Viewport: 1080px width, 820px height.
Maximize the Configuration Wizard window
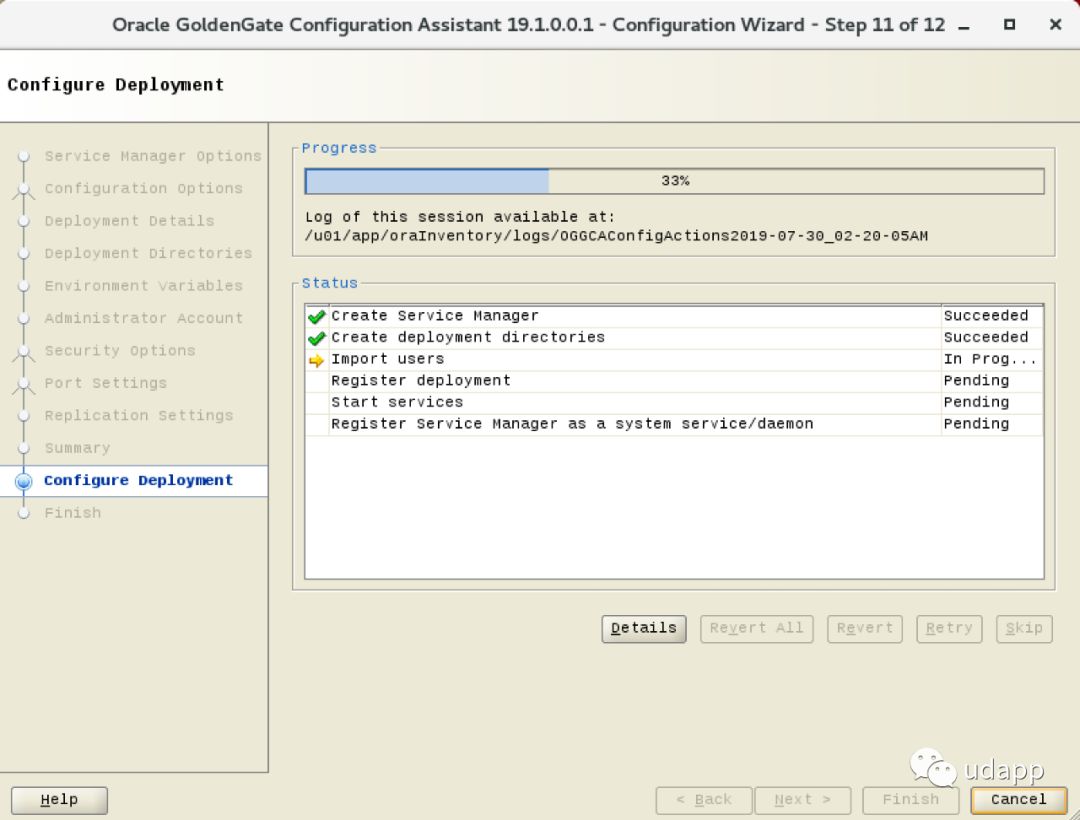tap(1009, 25)
